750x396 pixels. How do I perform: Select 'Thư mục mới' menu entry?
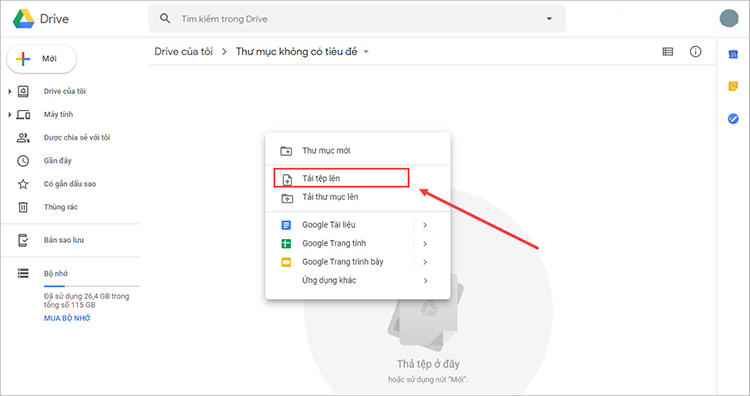click(x=358, y=151)
